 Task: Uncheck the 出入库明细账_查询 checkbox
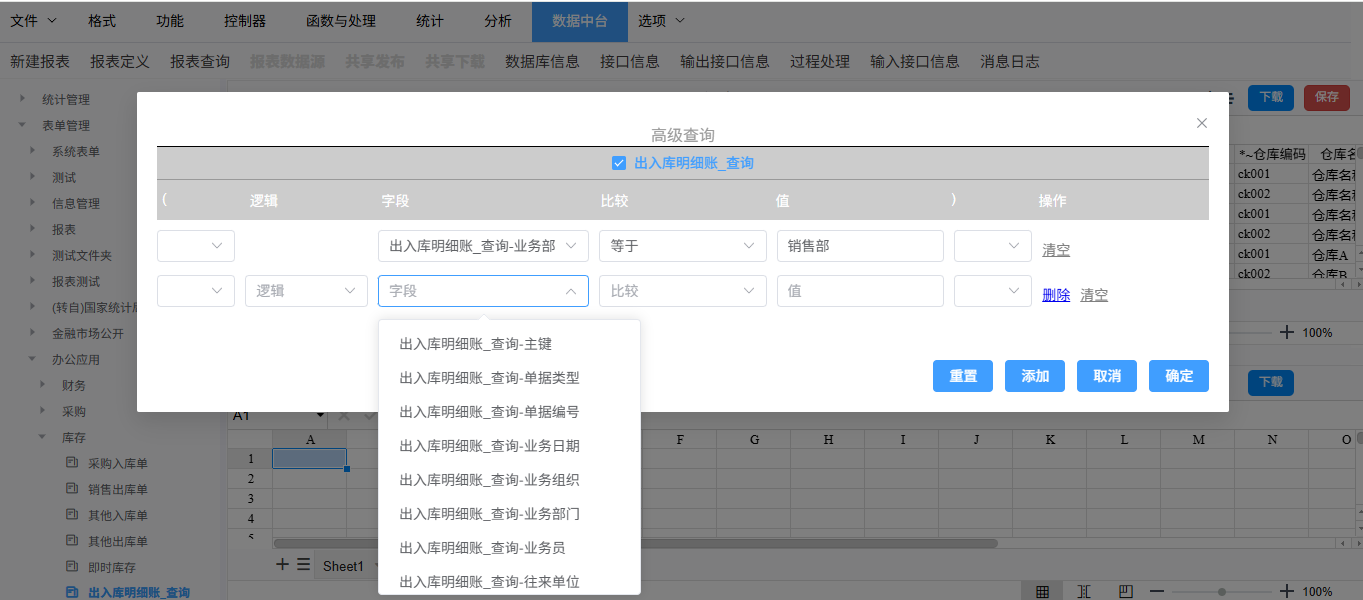(x=619, y=163)
